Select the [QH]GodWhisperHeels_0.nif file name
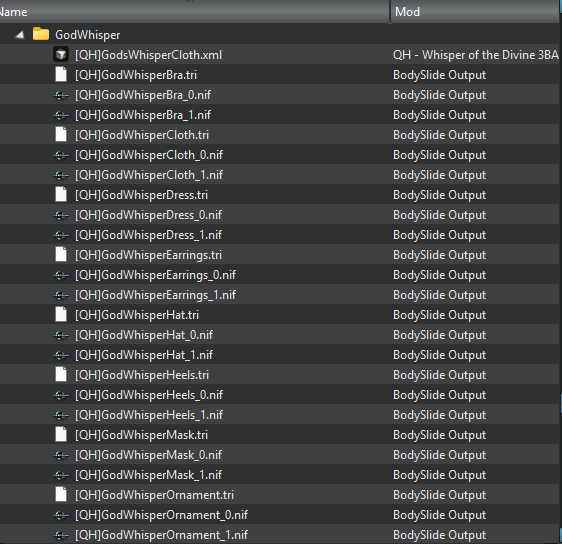This screenshot has height=544, width=562. 149,395
